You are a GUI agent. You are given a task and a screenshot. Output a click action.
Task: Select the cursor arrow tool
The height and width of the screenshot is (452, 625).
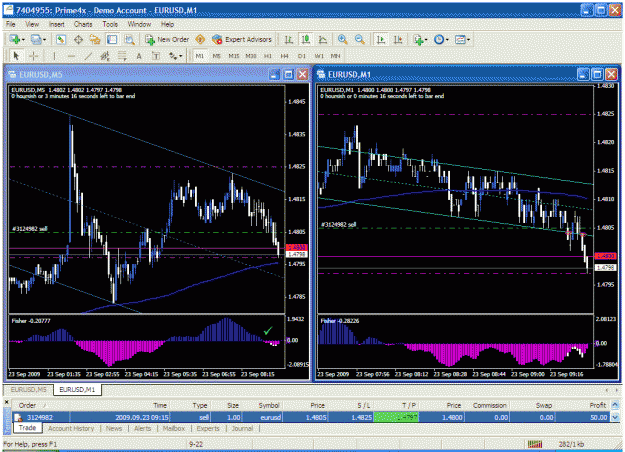[16, 56]
